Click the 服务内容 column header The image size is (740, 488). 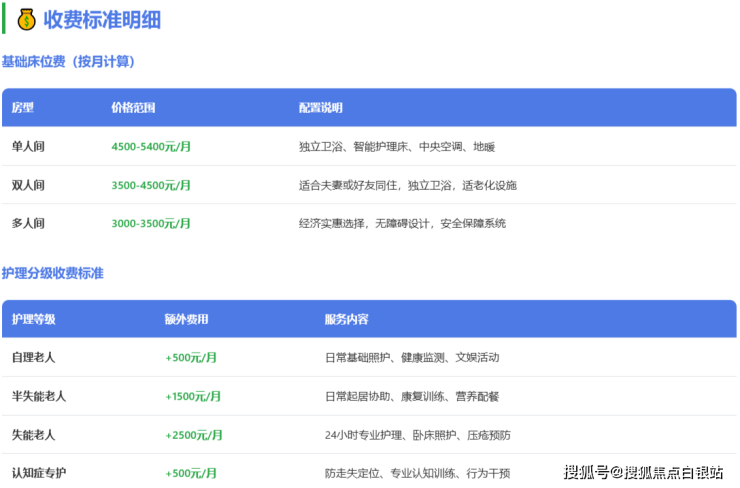(346, 320)
